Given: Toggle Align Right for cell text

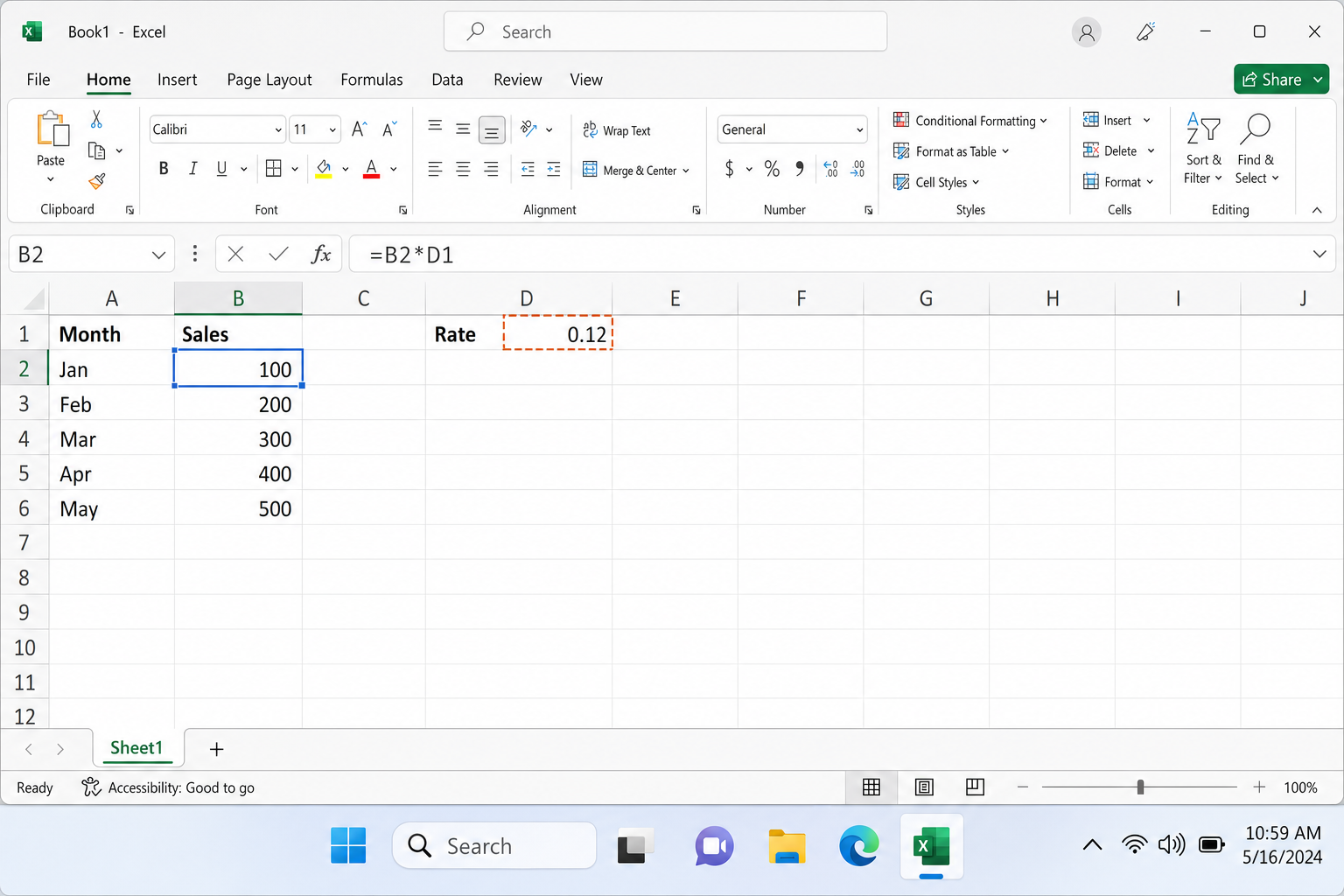Looking at the screenshot, I should (492, 169).
